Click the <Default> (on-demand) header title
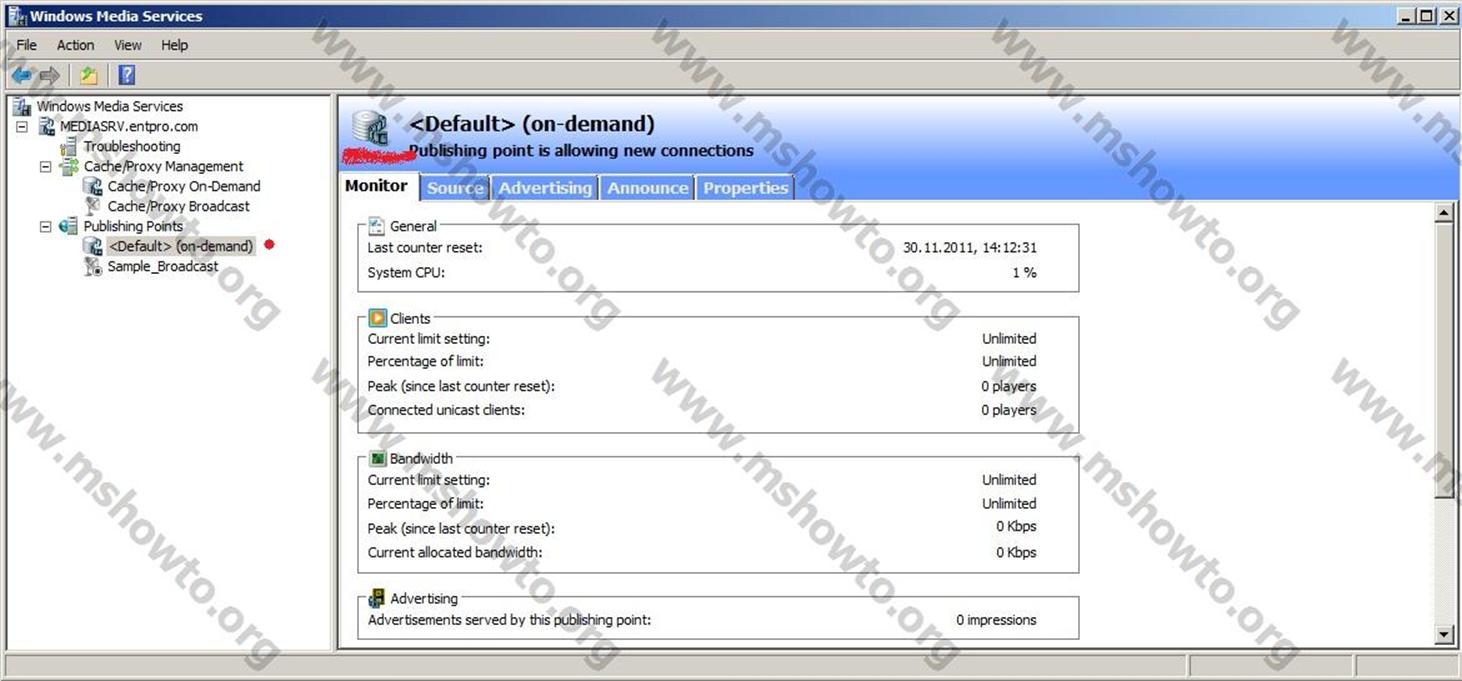 (532, 124)
